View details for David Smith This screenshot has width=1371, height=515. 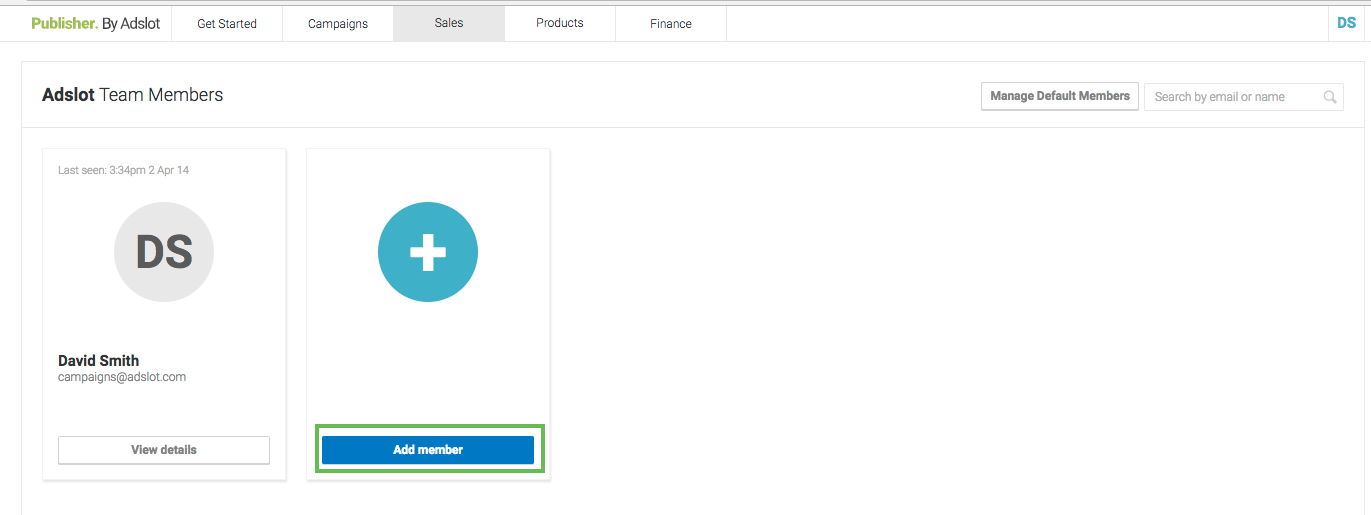click(x=164, y=450)
